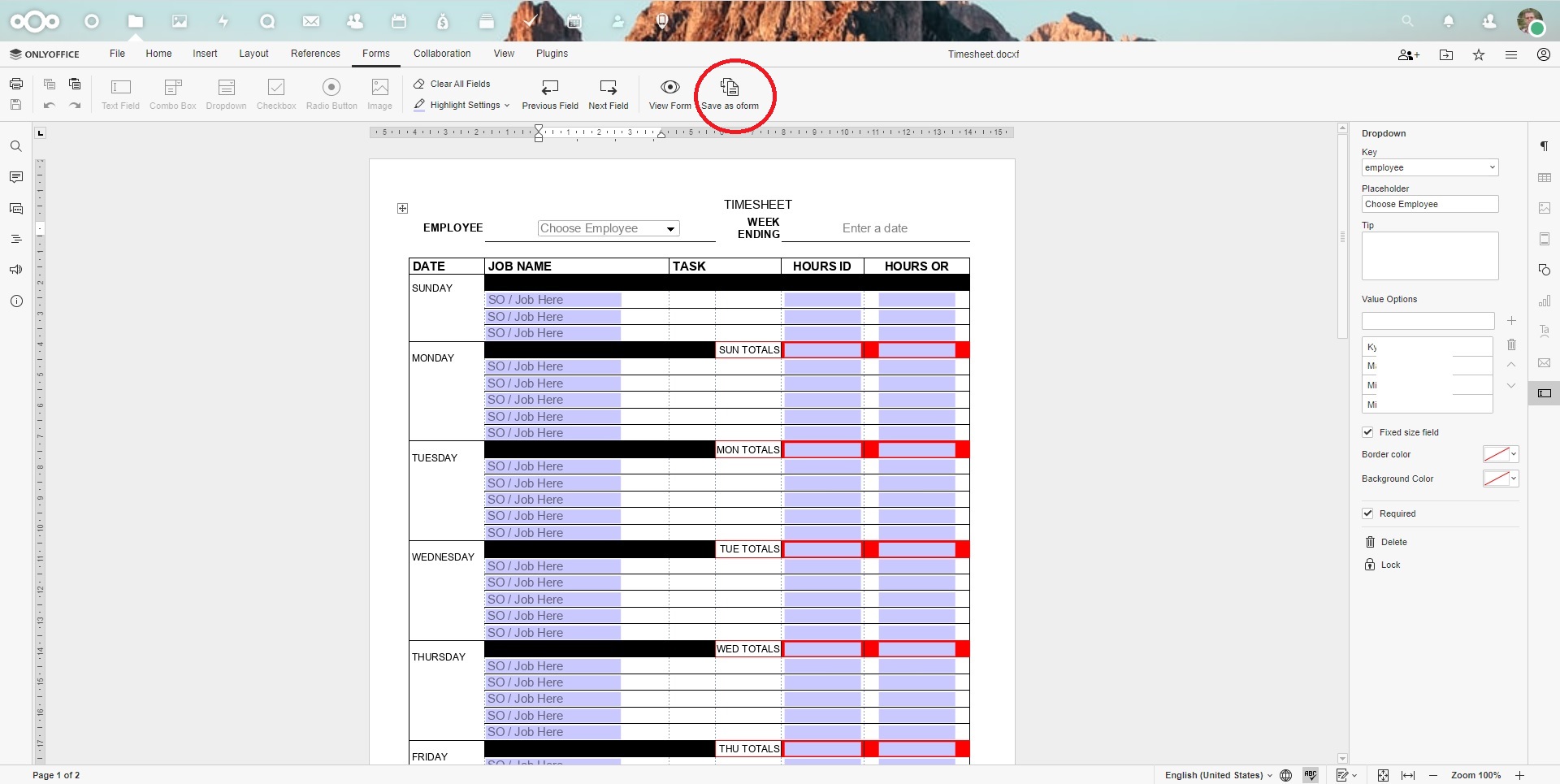Image resolution: width=1560 pixels, height=784 pixels.
Task: Open Nextcloud notifications bell
Action: [1448, 21]
